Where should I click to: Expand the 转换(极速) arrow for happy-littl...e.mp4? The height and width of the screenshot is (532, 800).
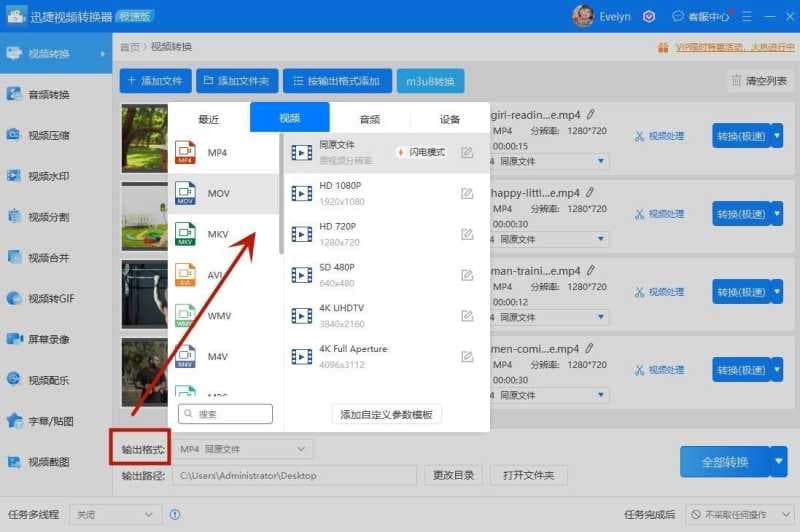click(x=777, y=214)
